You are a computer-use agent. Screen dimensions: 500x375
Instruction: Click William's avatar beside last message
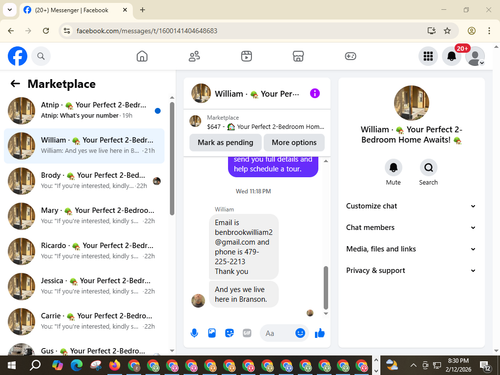click(198, 300)
